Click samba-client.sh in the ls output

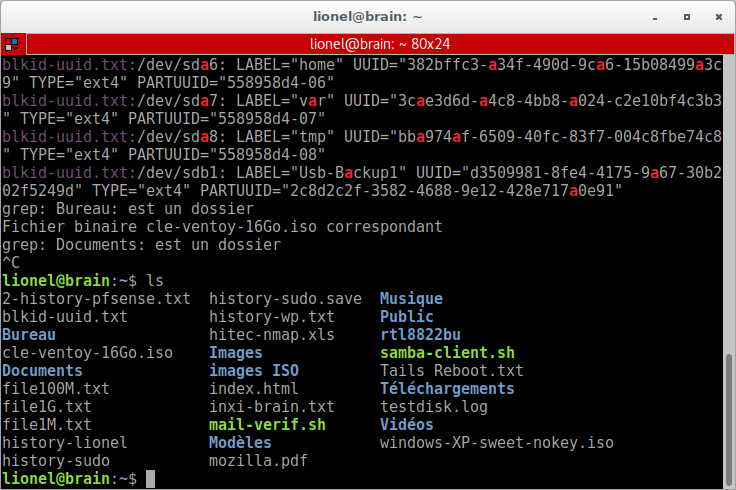pyautogui.click(x=447, y=353)
